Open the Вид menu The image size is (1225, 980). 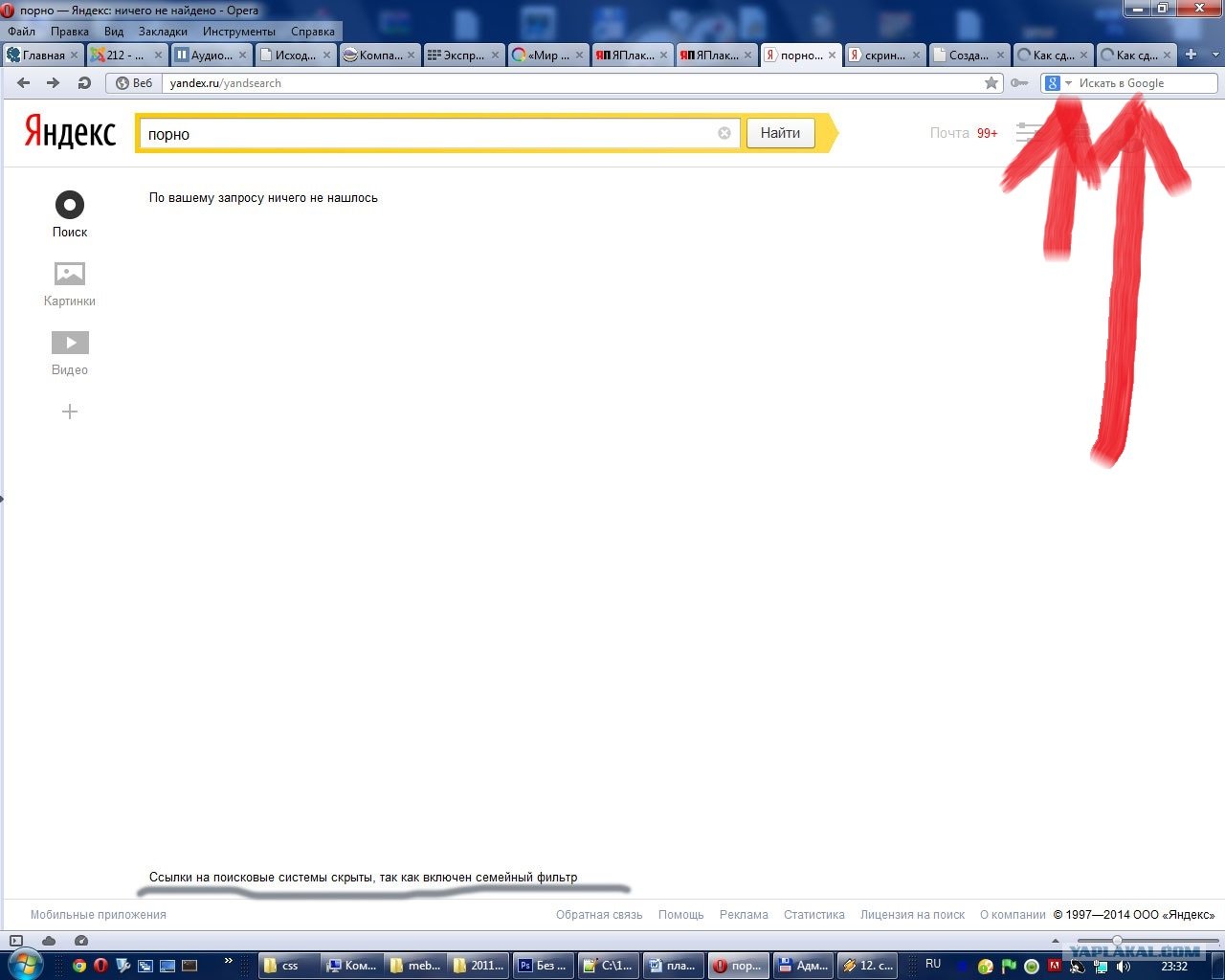(114, 32)
